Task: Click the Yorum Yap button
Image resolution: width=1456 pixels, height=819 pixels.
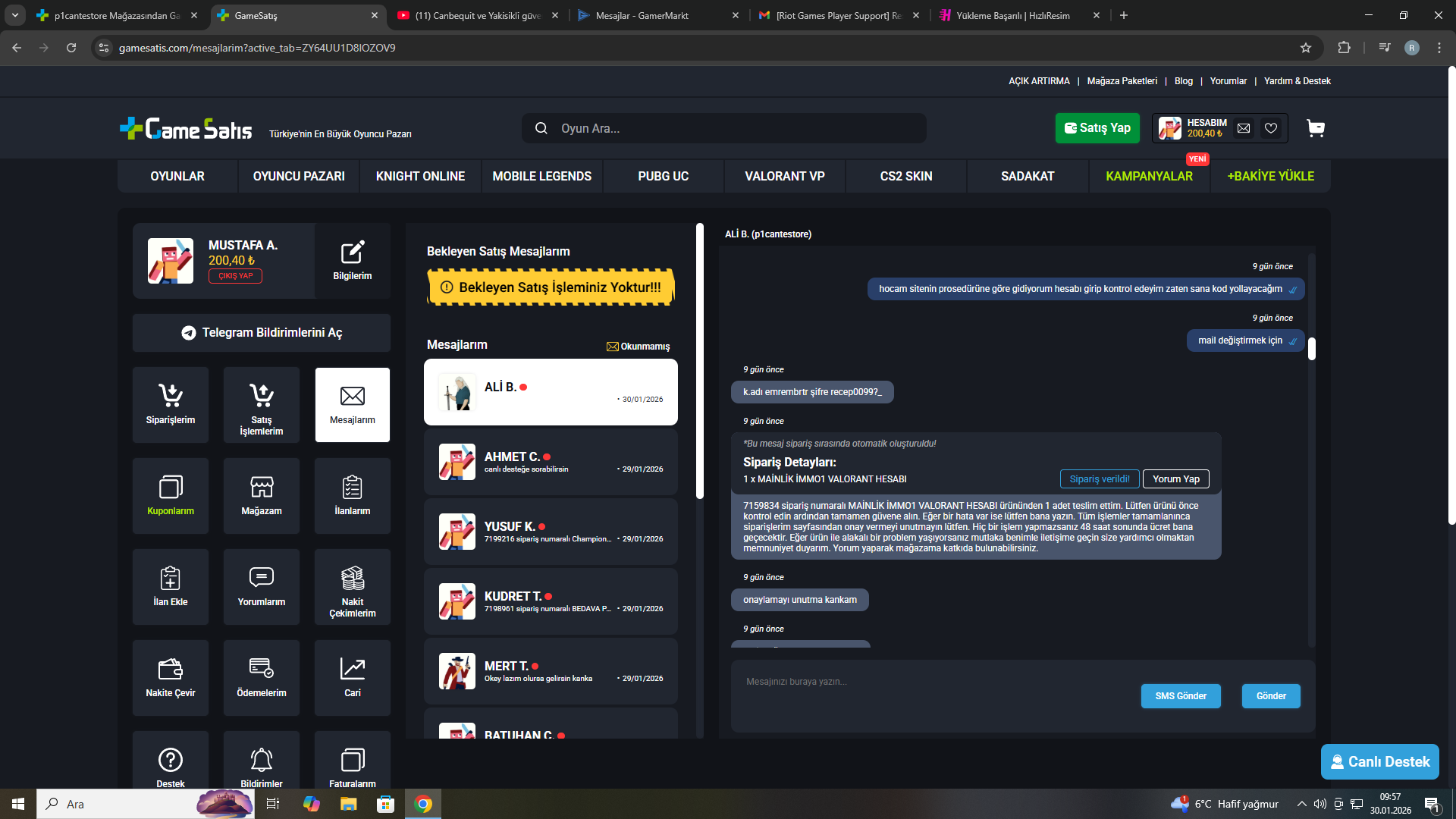Action: click(x=1176, y=479)
